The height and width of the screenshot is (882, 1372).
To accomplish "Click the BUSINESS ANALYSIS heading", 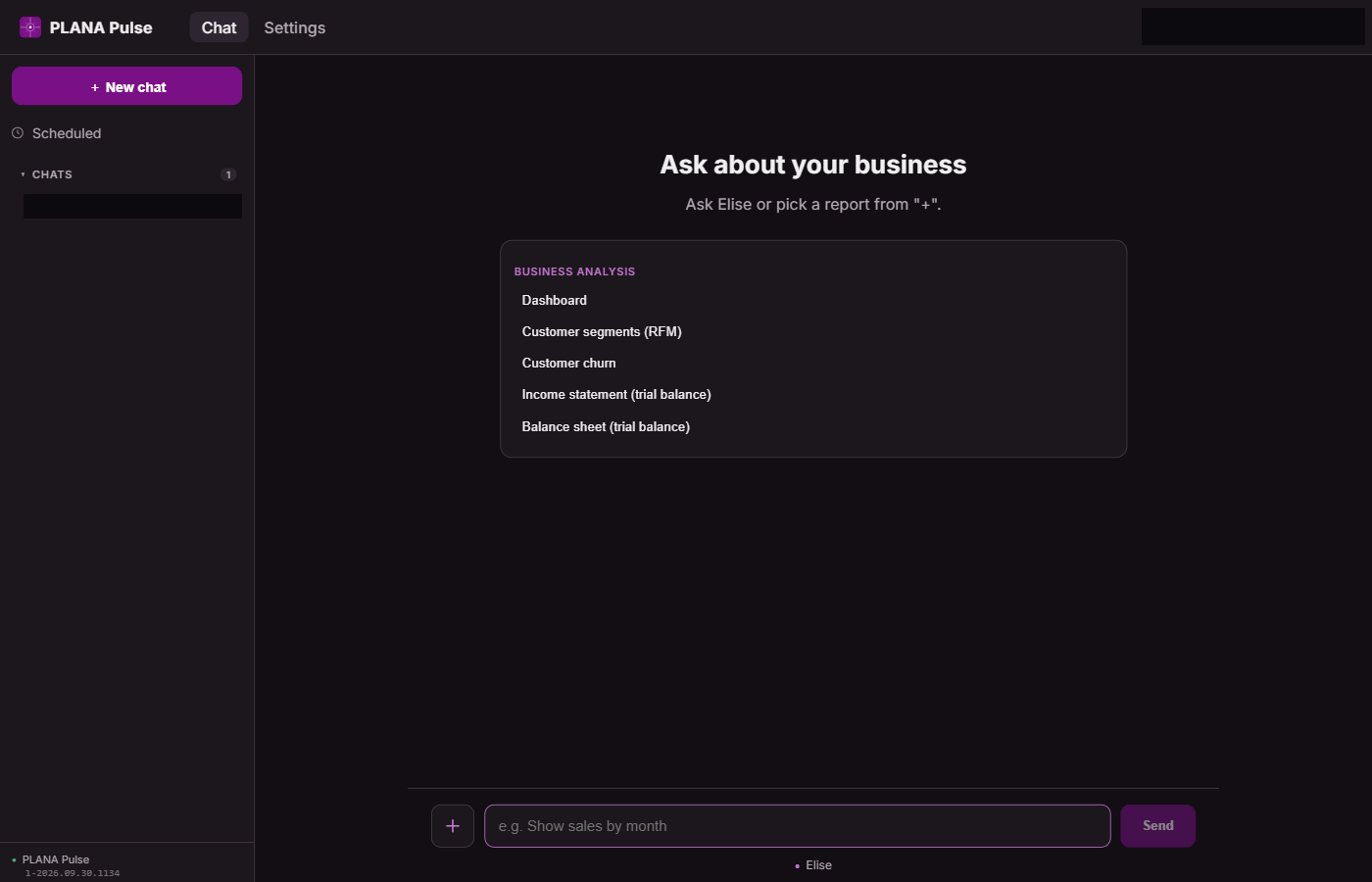I will (x=574, y=271).
